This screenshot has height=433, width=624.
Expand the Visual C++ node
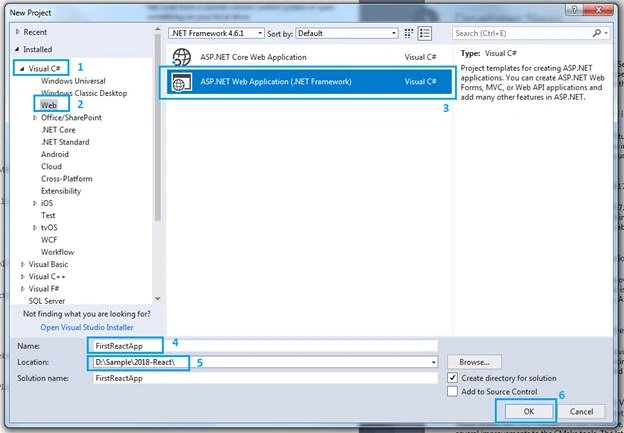(23, 277)
